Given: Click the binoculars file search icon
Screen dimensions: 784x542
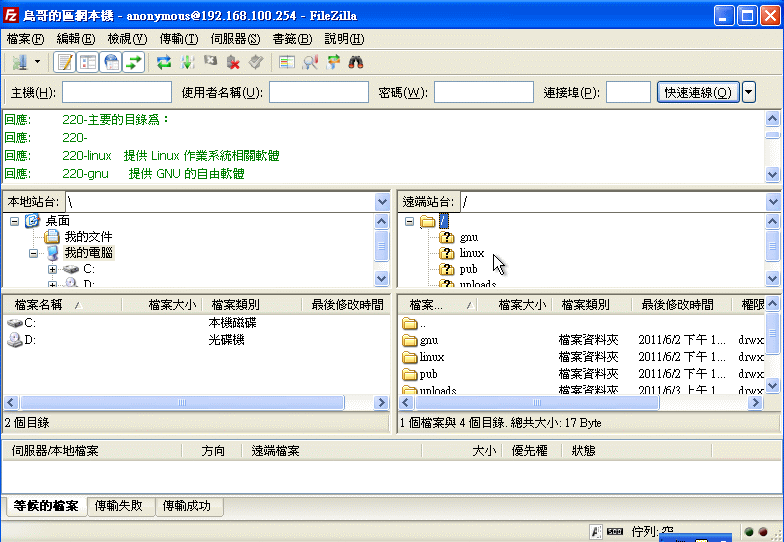Looking at the screenshot, I should tap(356, 62).
